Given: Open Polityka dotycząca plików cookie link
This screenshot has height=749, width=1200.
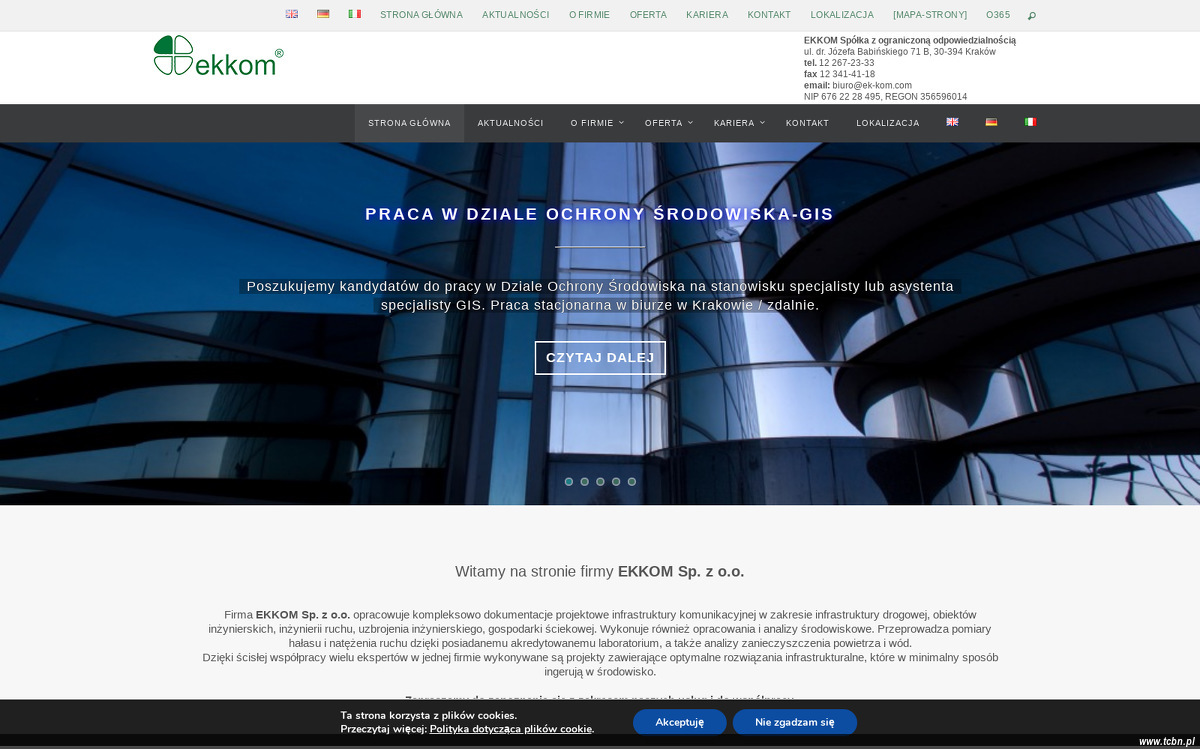Looking at the screenshot, I should pyautogui.click(x=511, y=729).
